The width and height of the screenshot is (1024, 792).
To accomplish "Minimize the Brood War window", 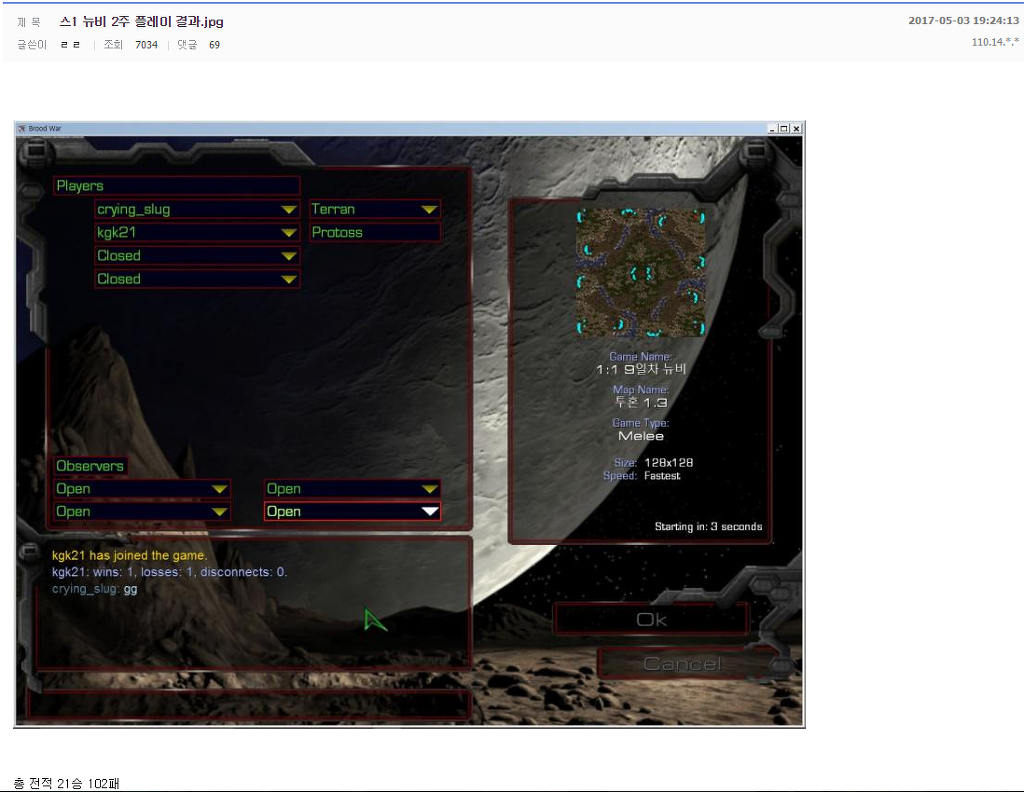I will pos(772,129).
